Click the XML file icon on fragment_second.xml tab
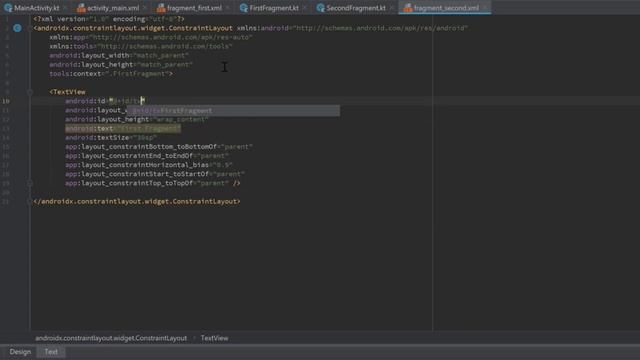This screenshot has height=360, width=640. coord(408,8)
